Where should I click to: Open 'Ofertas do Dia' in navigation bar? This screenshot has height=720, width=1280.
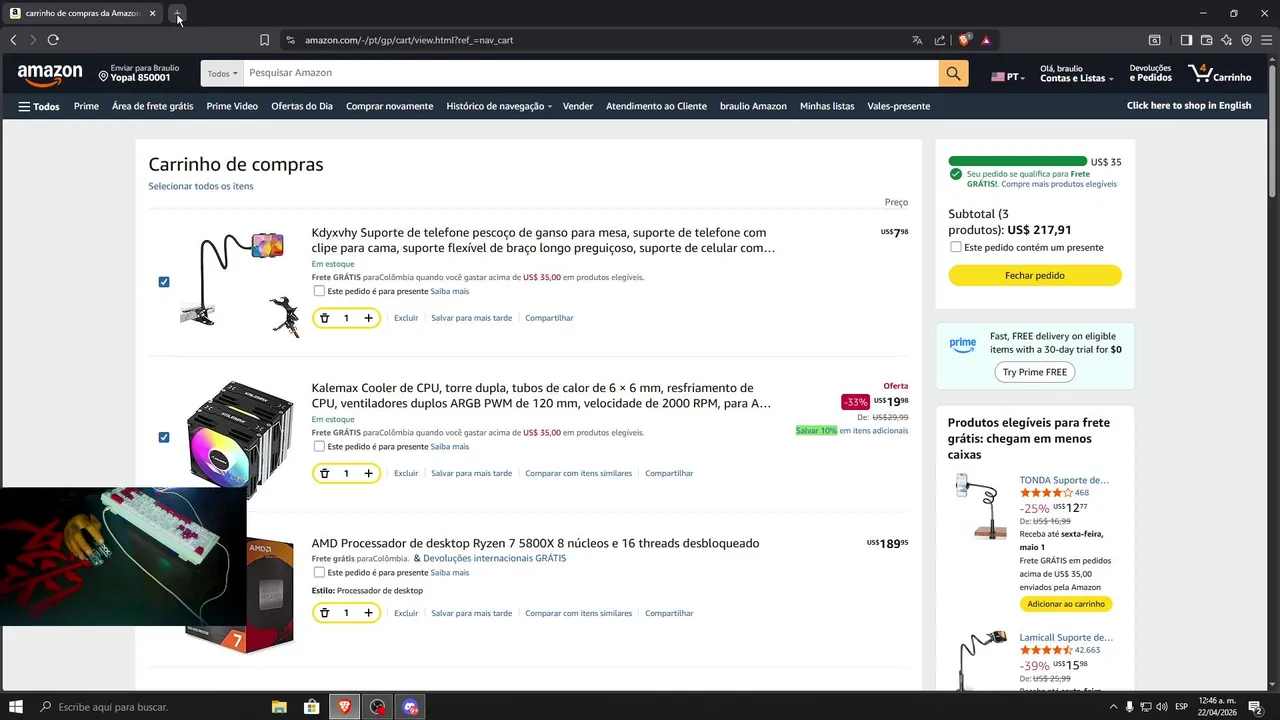[x=302, y=106]
